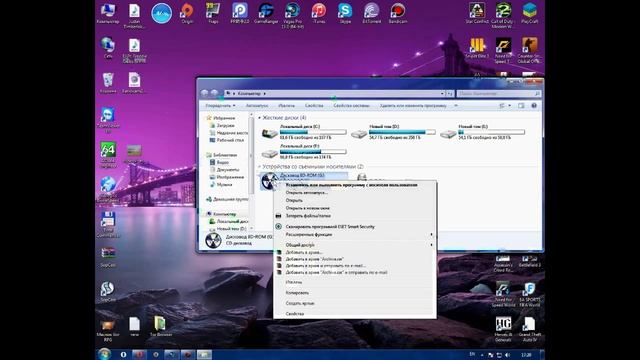
Task: Choose Scan with ESET Smart Security
Action: (x=354, y=227)
